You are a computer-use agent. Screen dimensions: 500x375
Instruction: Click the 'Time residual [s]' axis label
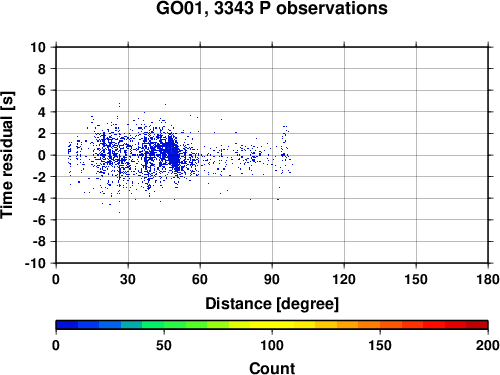click(7, 155)
